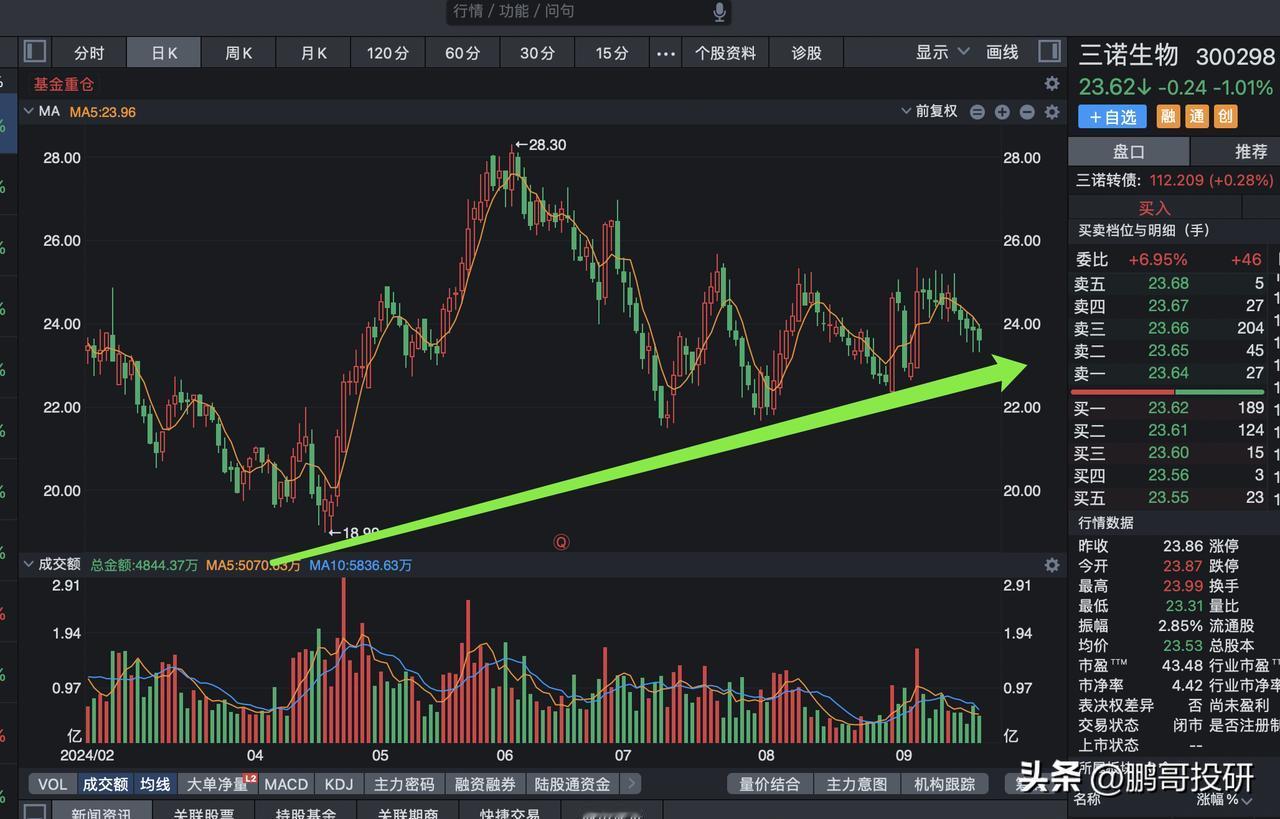1280x819 pixels.
Task: Click the 通 stock connect badge
Action: pyautogui.click(x=1197, y=117)
